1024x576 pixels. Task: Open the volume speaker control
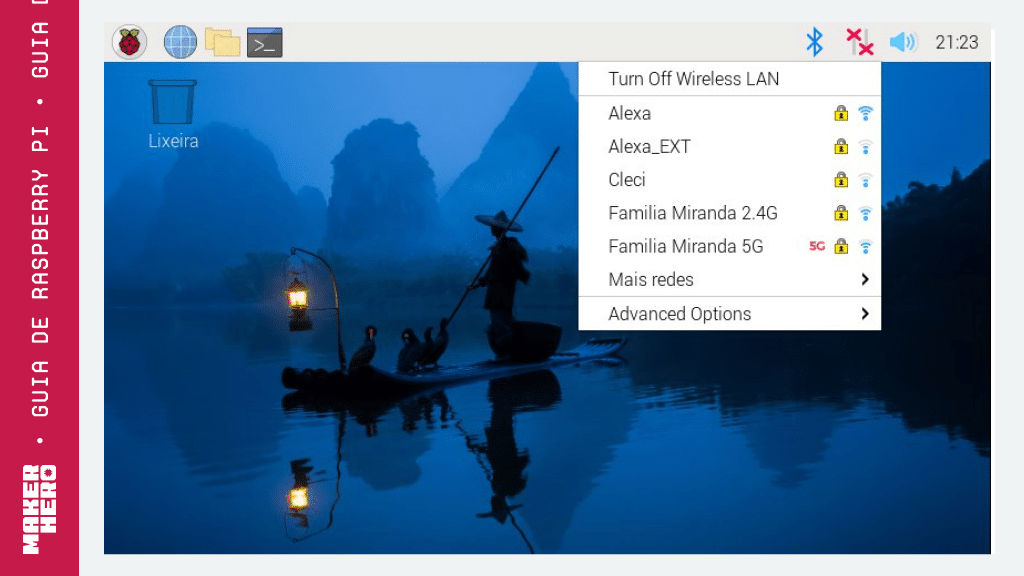pos(904,42)
